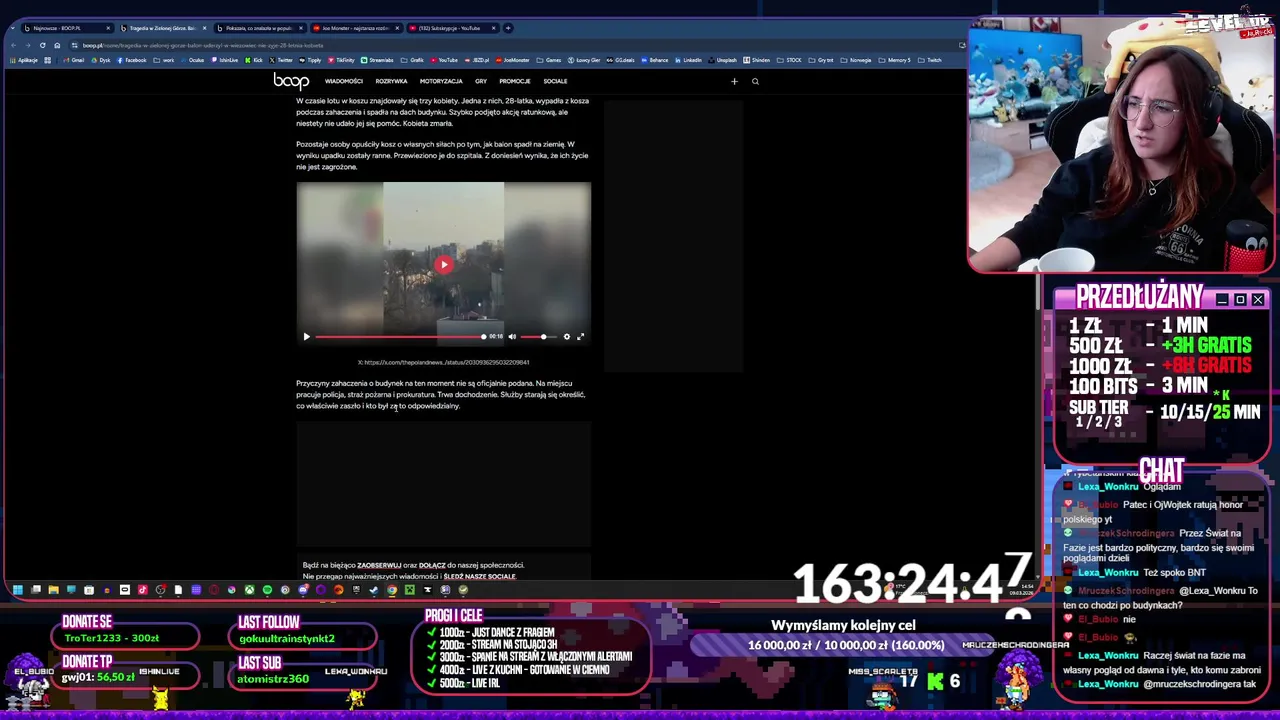
Task: Open the Shinden bookmark
Action: click(x=757, y=60)
